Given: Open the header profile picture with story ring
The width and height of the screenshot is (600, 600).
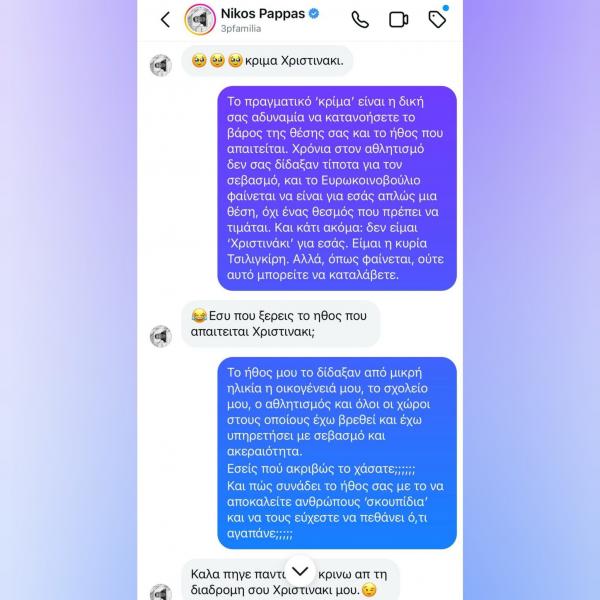Looking at the screenshot, I should click(x=200, y=20).
